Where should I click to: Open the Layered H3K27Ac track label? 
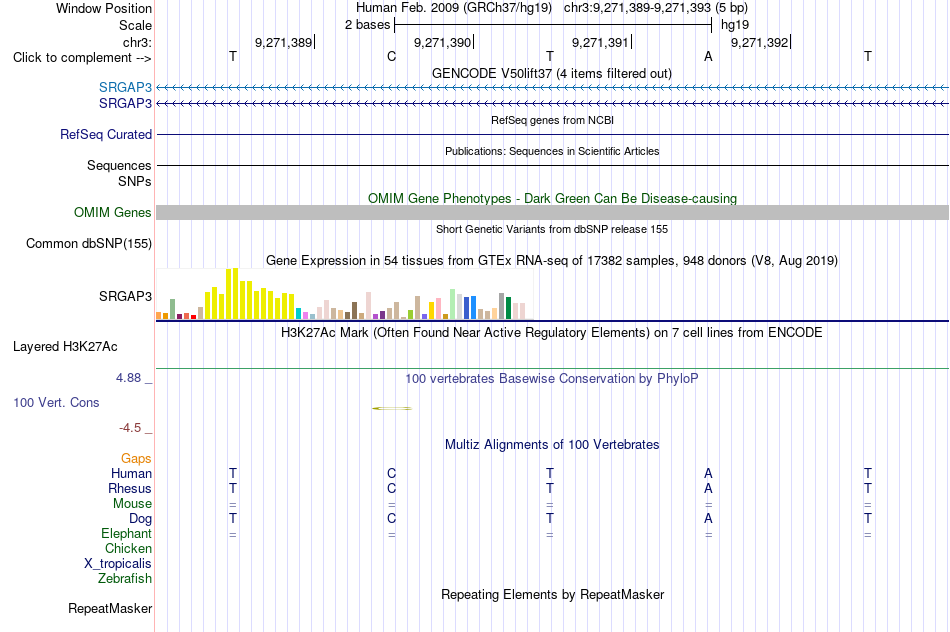click(65, 347)
